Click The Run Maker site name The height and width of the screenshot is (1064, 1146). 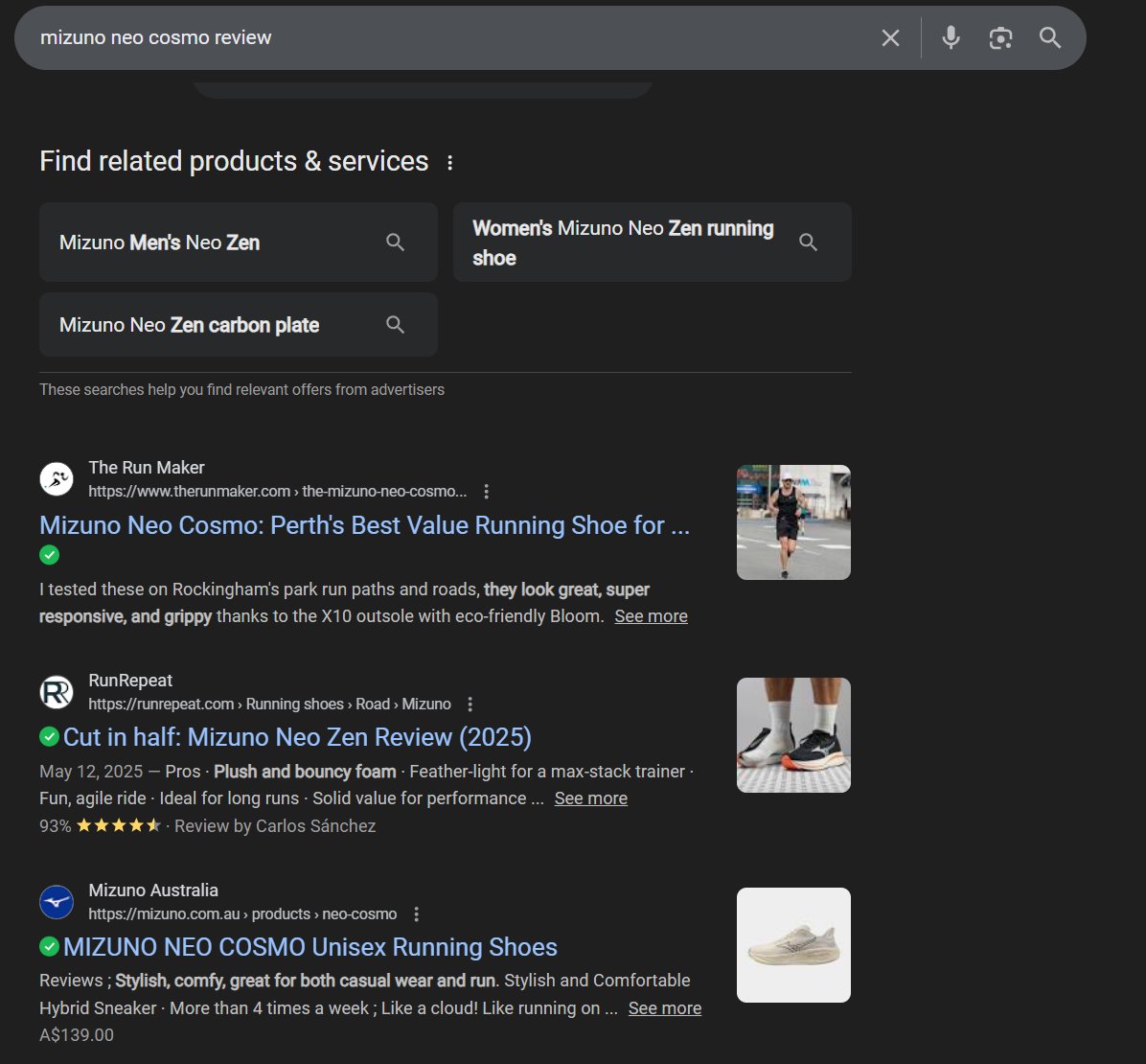pos(147,467)
